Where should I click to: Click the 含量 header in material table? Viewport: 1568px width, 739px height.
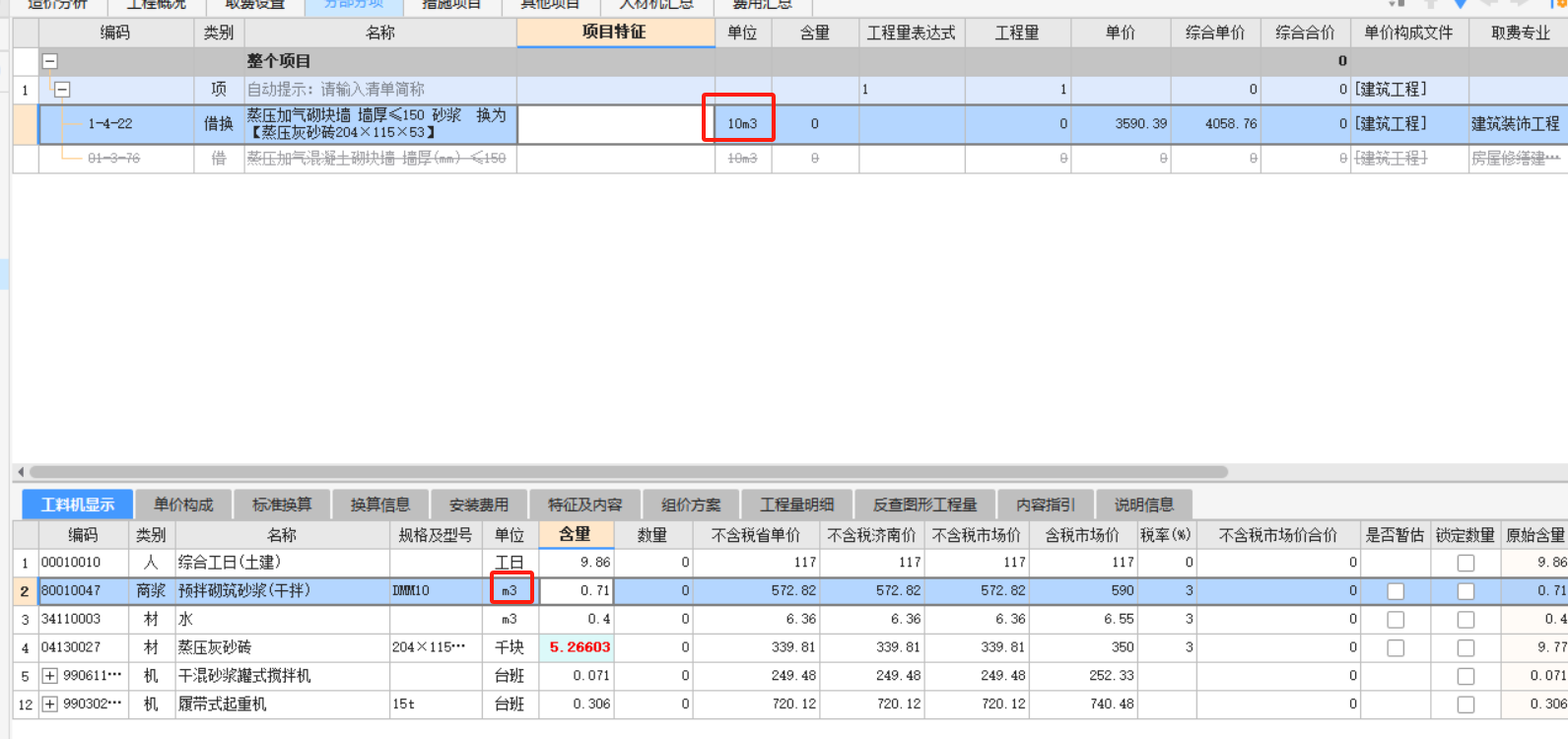coord(576,534)
